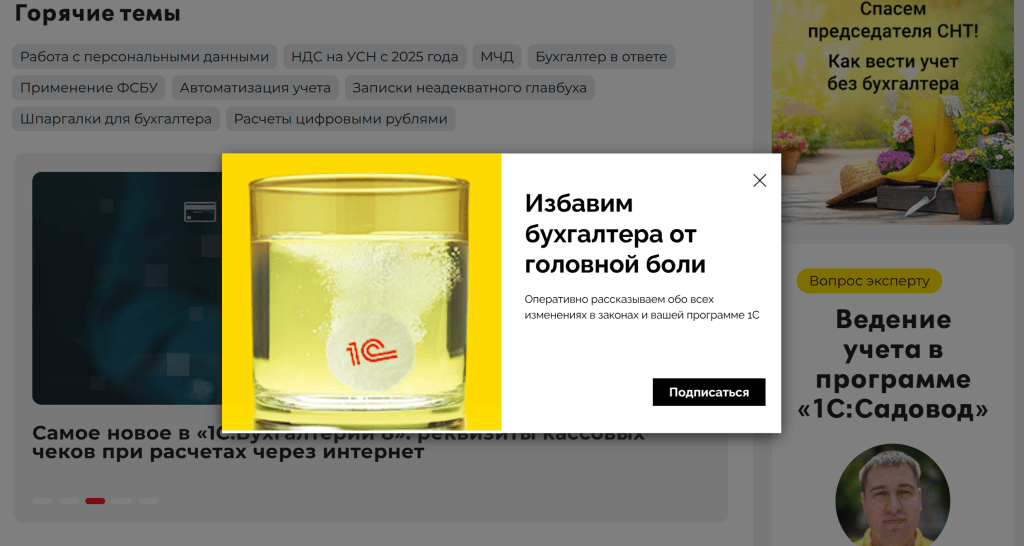Viewport: 1024px width, 546px height.
Task: Select the fourth carousel slide indicator
Action: click(x=121, y=501)
